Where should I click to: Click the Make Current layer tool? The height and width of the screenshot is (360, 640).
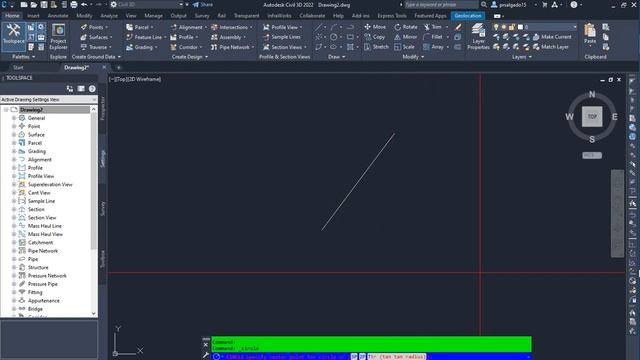[552, 37]
